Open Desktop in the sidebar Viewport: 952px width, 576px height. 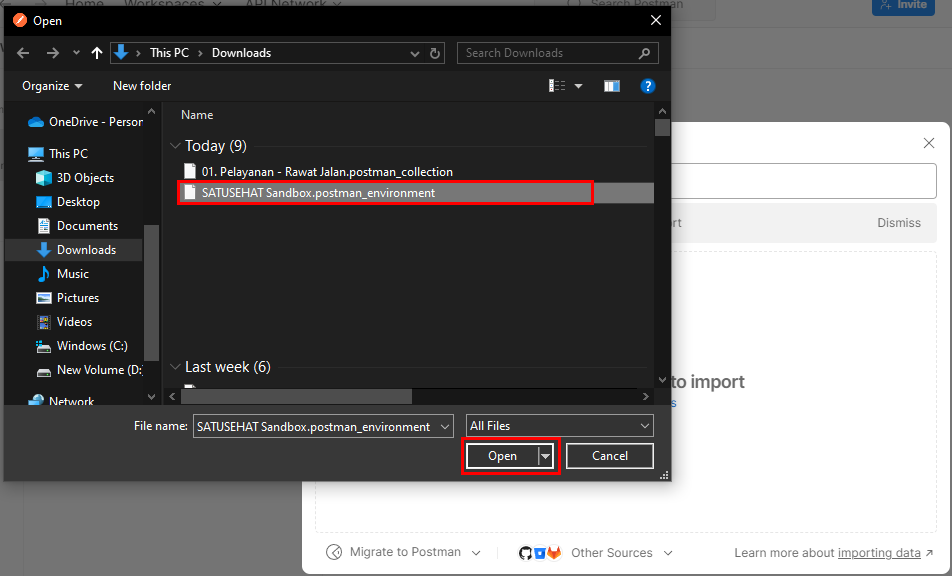tap(68, 202)
